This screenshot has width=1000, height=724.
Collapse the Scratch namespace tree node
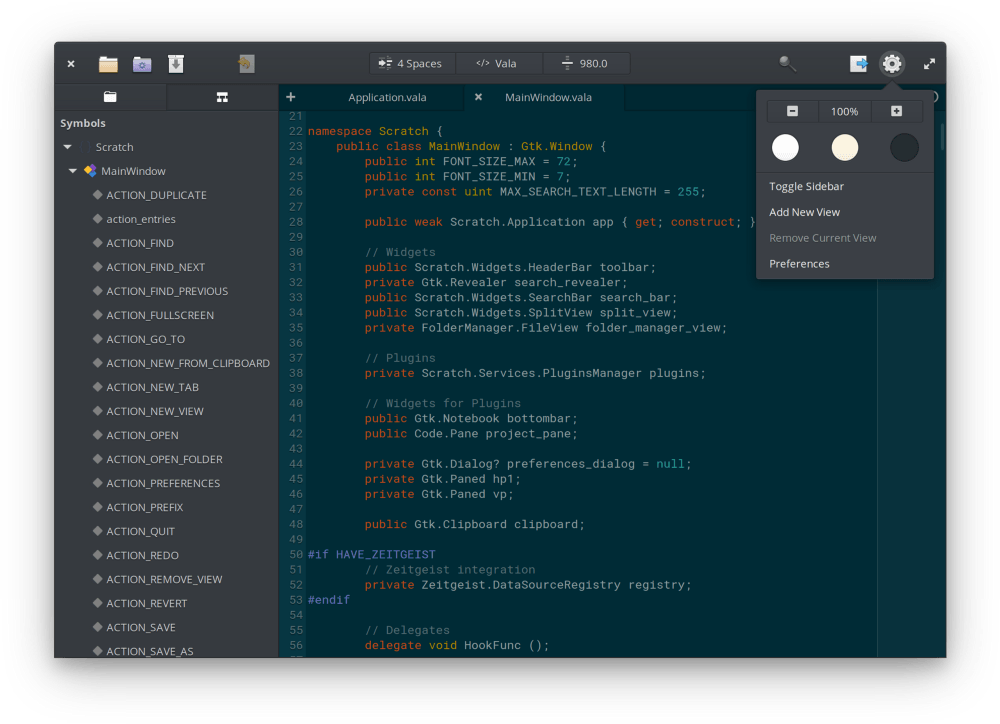coord(68,147)
